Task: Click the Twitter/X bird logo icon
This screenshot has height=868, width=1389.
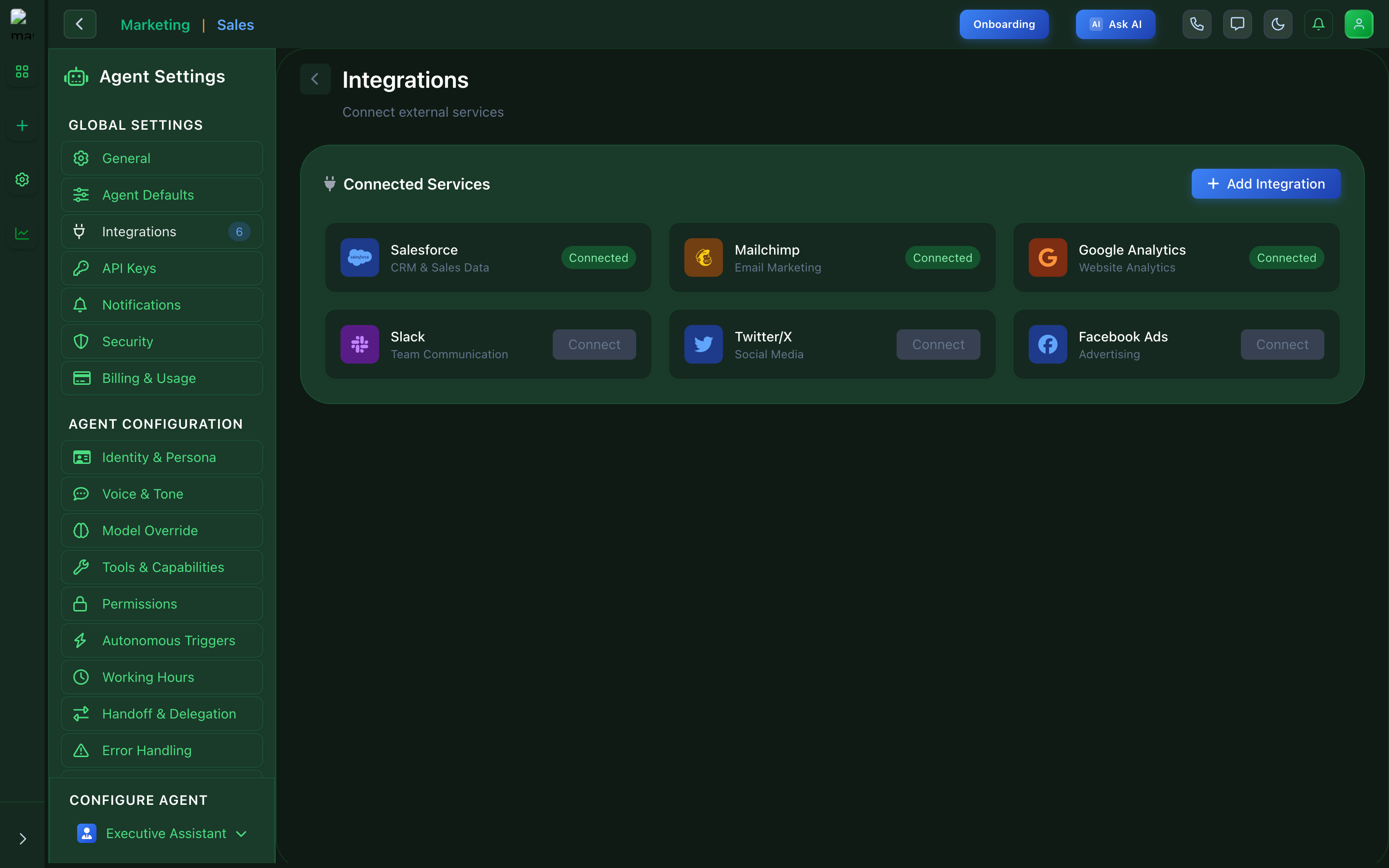Action: tap(703, 344)
